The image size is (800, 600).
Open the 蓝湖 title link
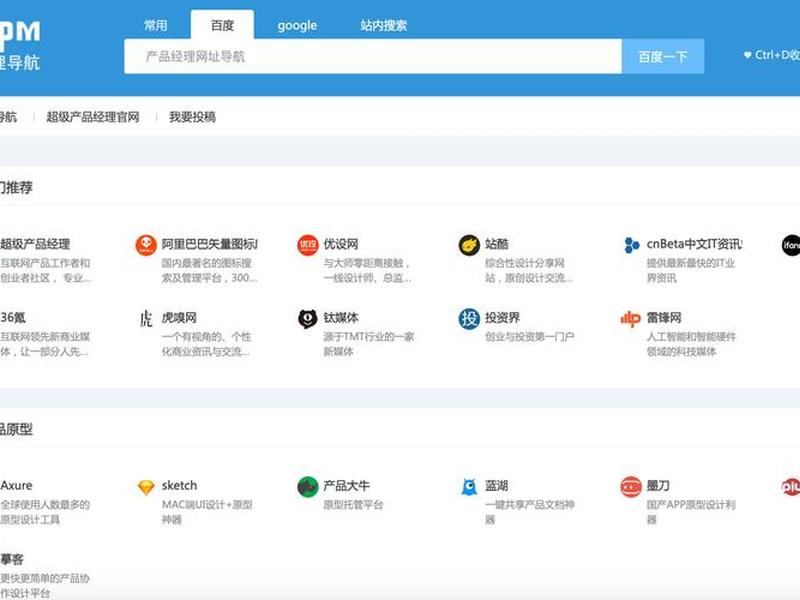(497, 485)
